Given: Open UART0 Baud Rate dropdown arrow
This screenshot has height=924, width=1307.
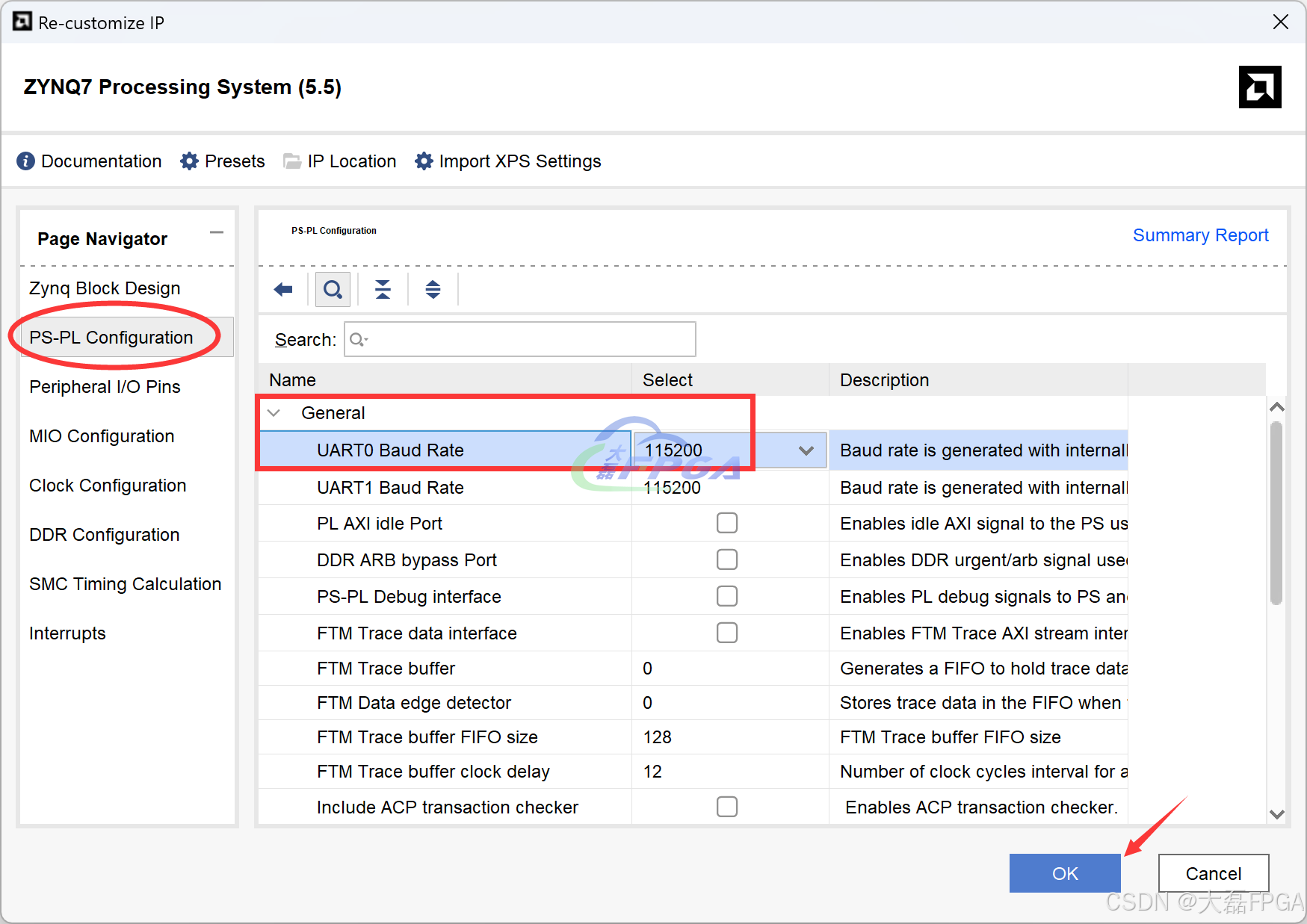Looking at the screenshot, I should tap(806, 450).
